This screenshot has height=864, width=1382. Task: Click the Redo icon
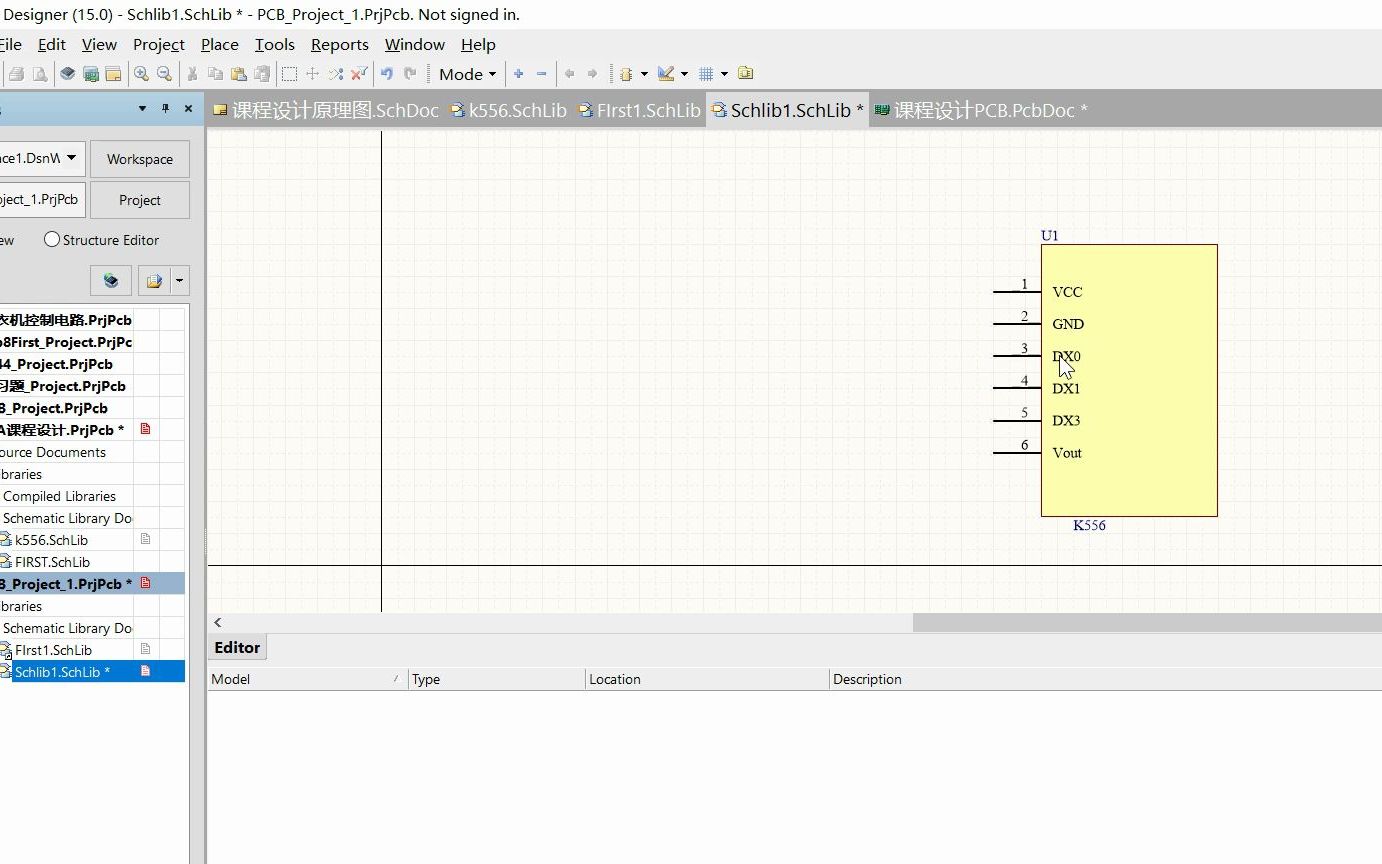pyautogui.click(x=409, y=73)
